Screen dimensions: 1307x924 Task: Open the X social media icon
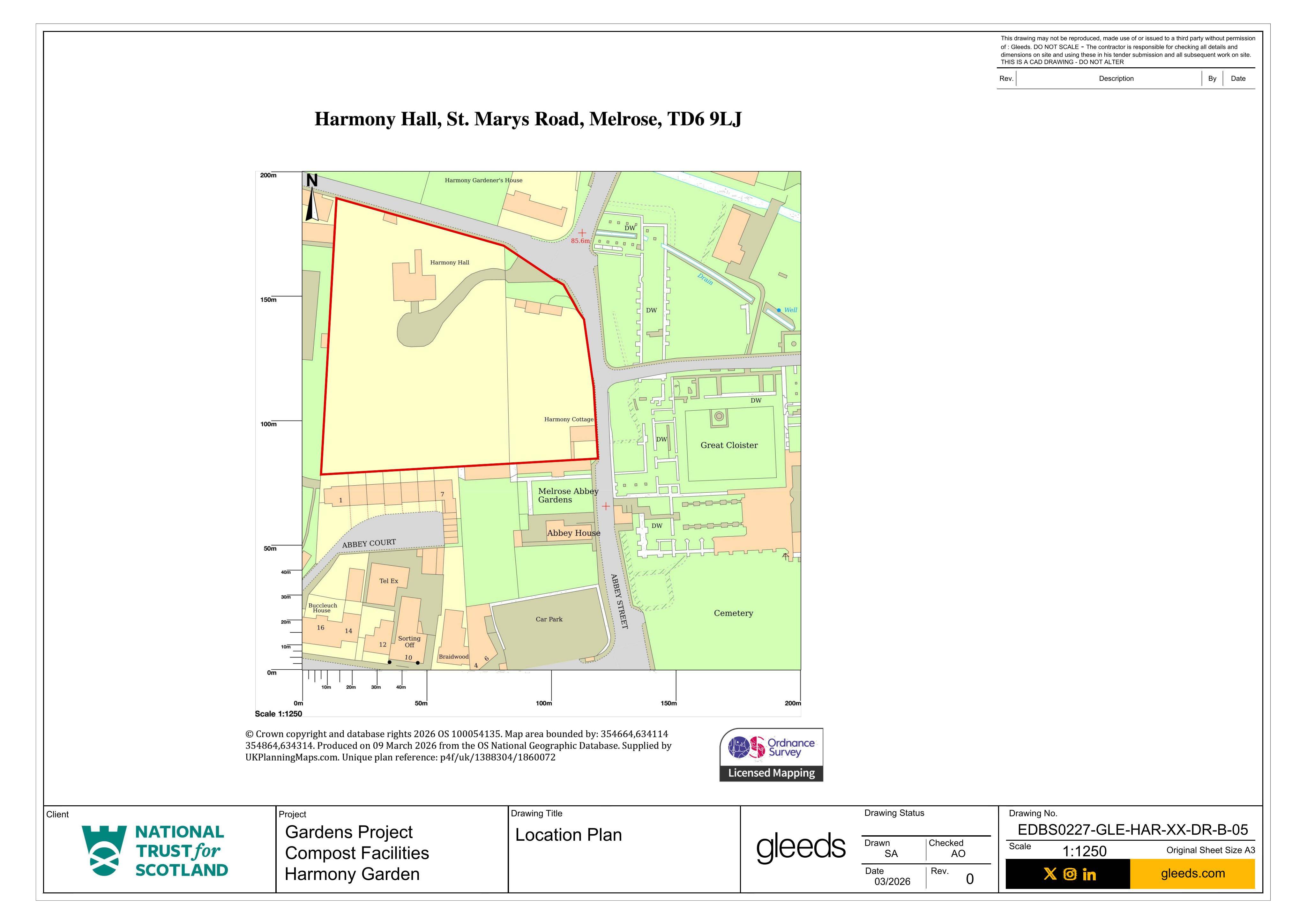1050,874
